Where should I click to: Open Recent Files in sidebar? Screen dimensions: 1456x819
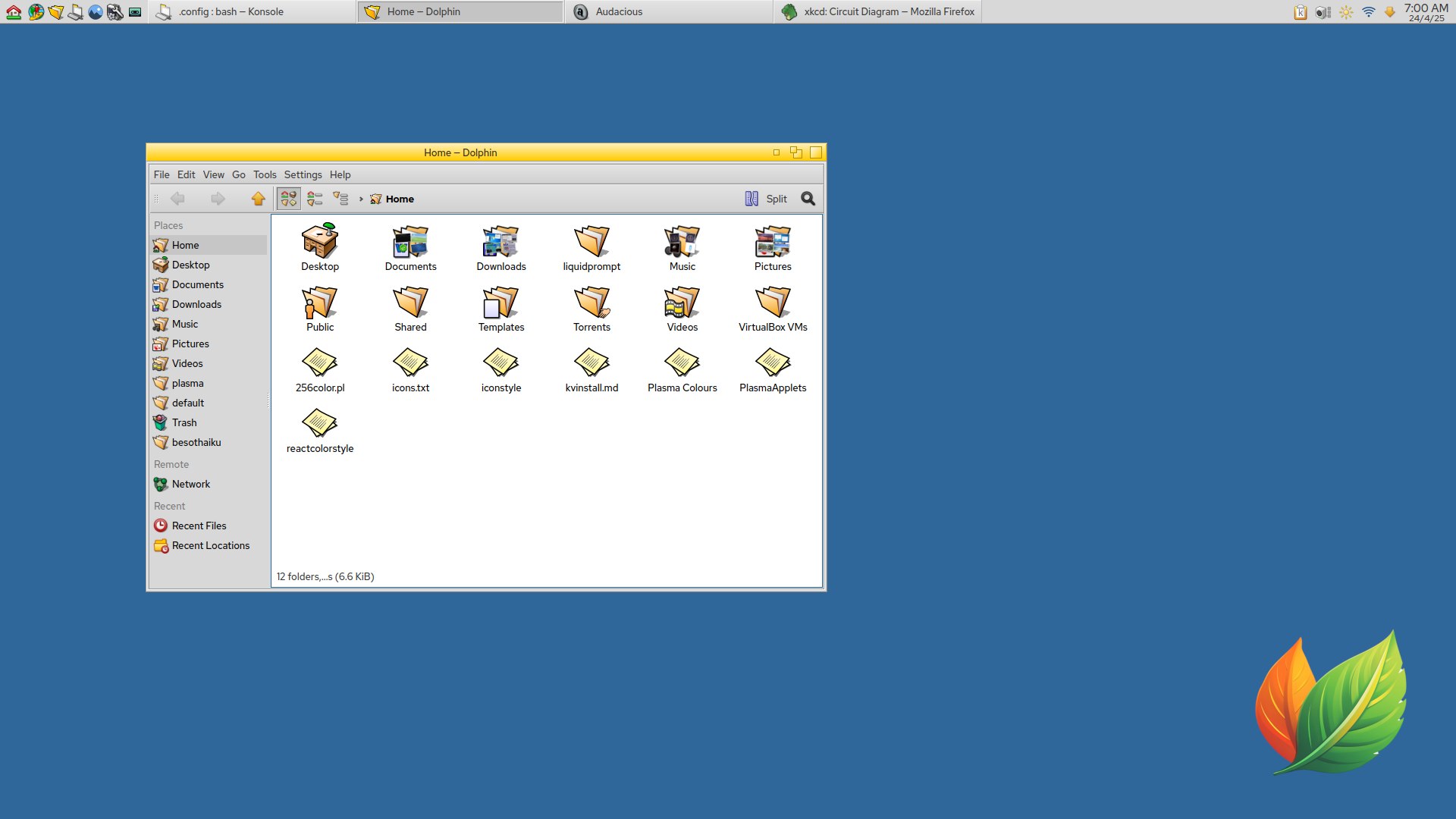(x=209, y=526)
